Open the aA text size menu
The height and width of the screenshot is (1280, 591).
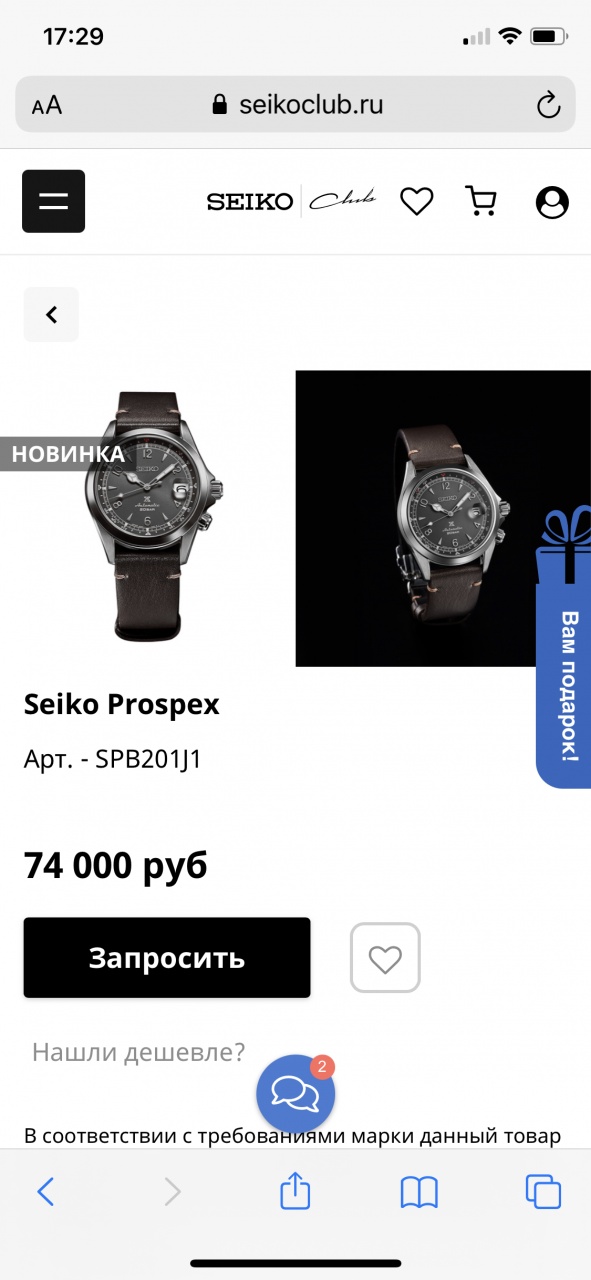[x=47, y=106]
